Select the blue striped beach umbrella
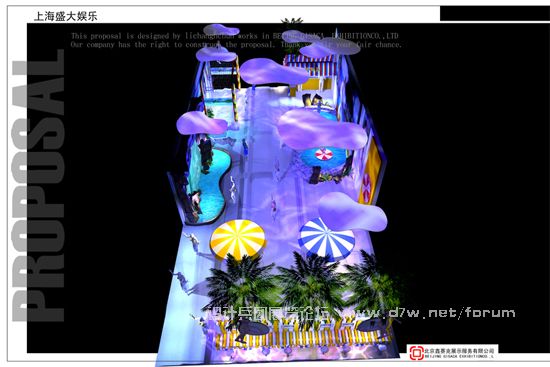The width and height of the screenshot is (550, 367). coord(326,239)
